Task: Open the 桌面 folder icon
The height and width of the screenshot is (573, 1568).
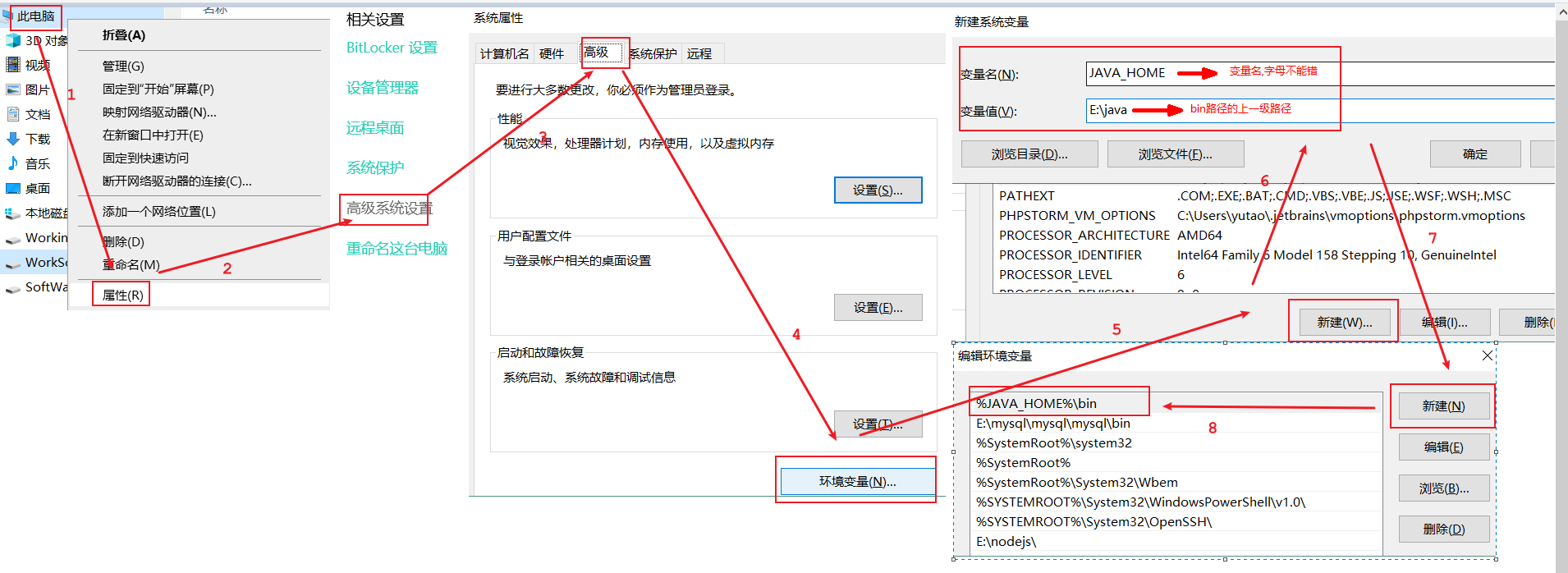Action: [13, 188]
